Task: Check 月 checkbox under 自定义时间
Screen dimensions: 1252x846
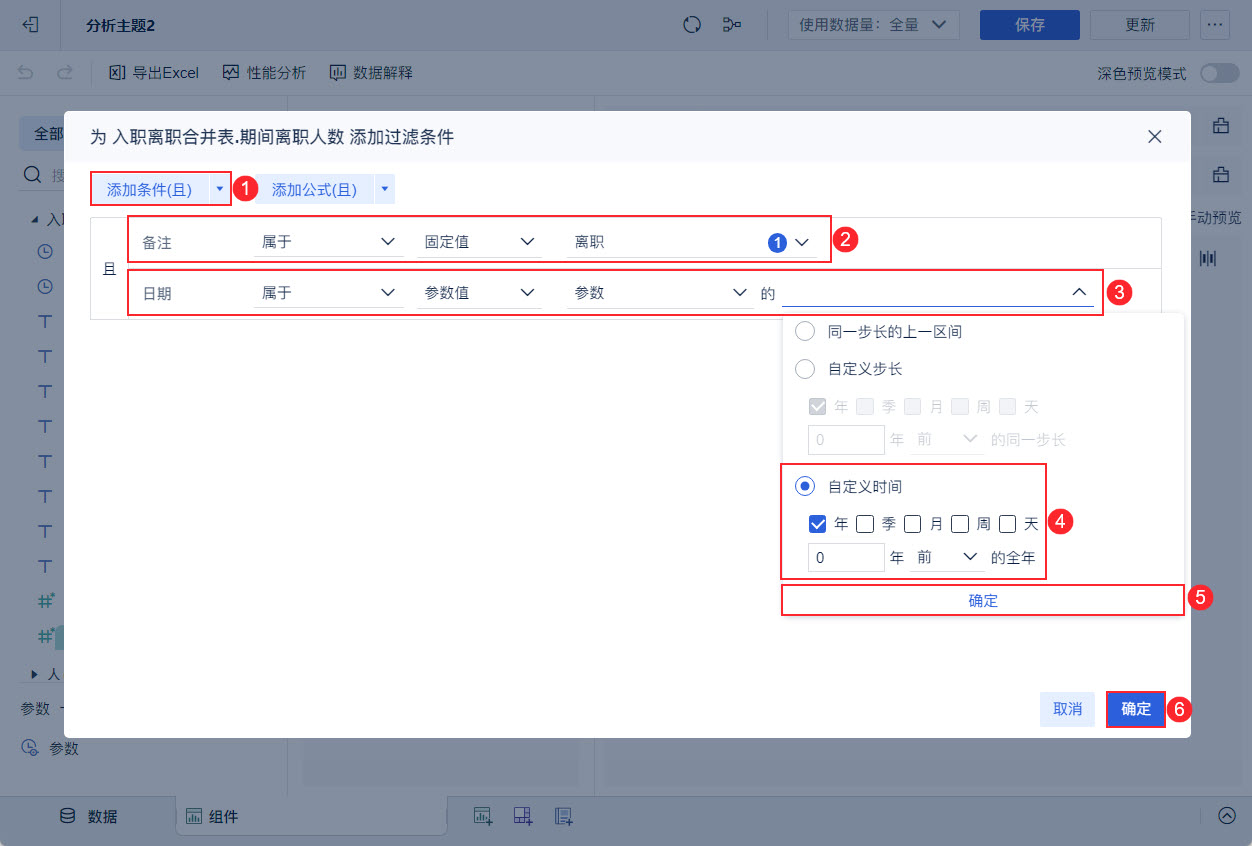Action: click(x=913, y=524)
